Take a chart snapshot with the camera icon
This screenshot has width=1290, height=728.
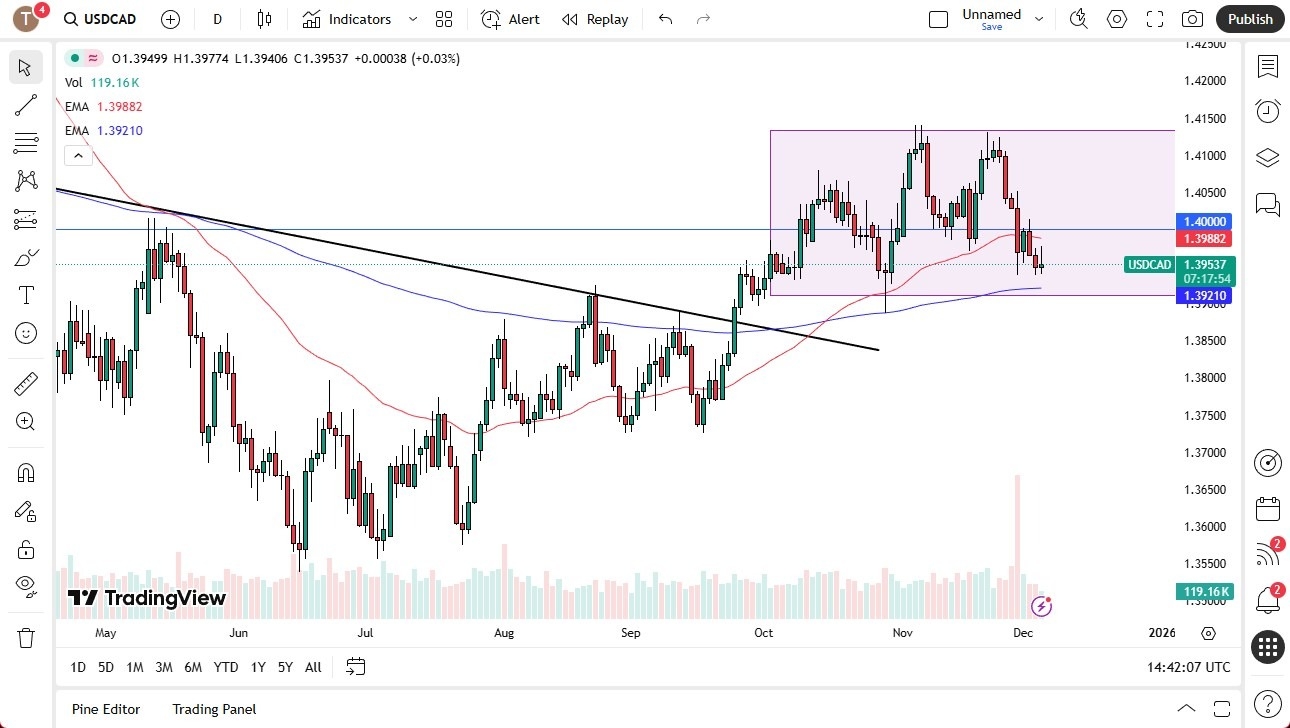(1192, 19)
